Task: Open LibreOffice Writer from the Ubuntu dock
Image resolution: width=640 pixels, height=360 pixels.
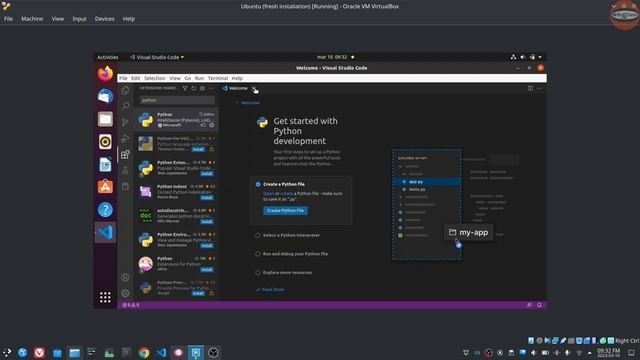Action: tap(105, 164)
